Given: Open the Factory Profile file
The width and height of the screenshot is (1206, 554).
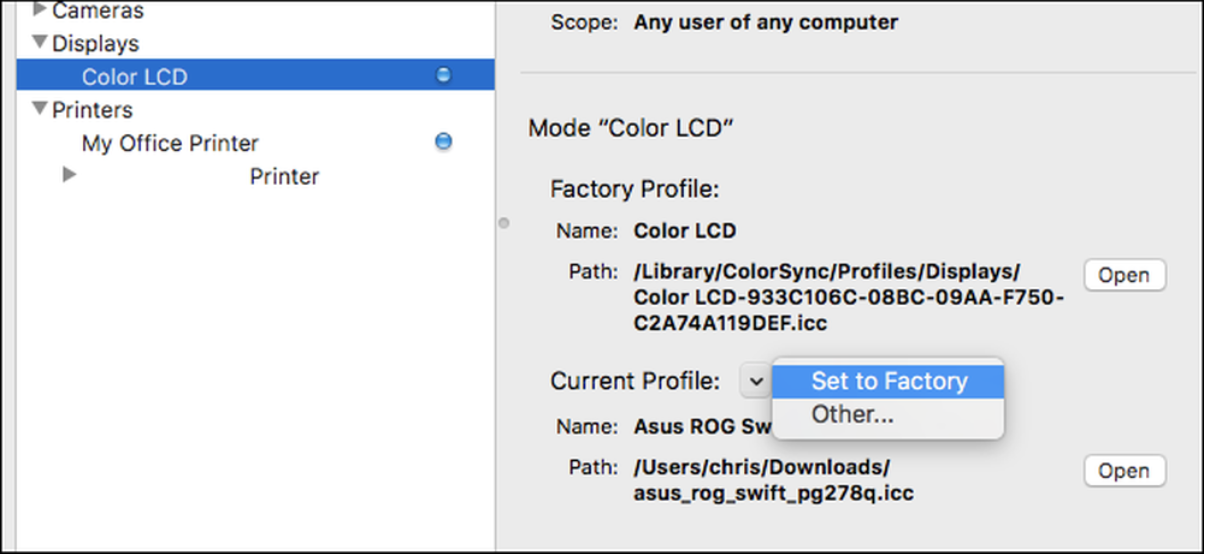Looking at the screenshot, I should [x=1124, y=275].
